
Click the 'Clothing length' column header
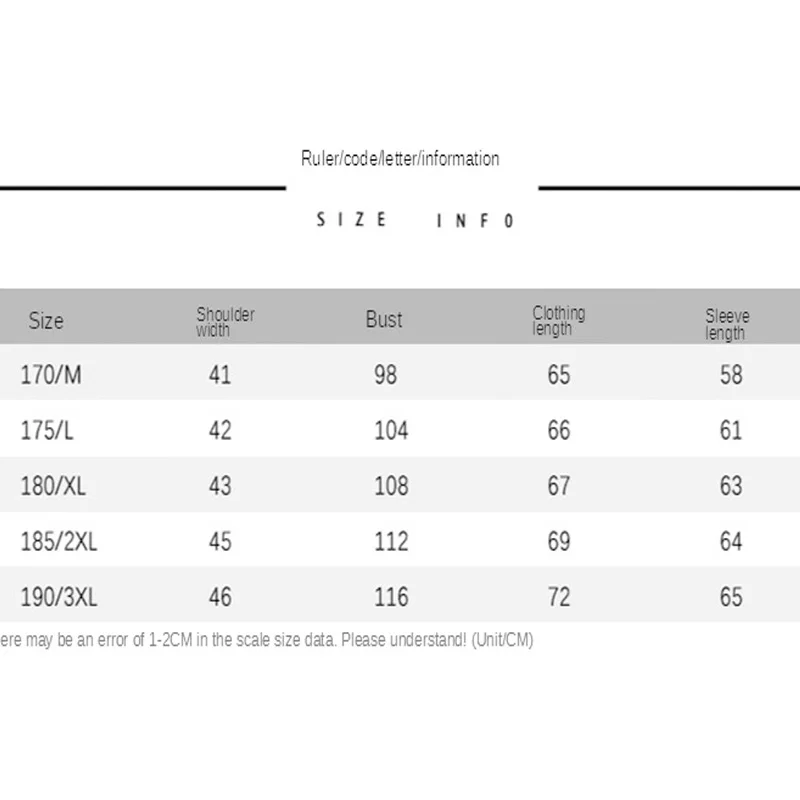(558, 321)
